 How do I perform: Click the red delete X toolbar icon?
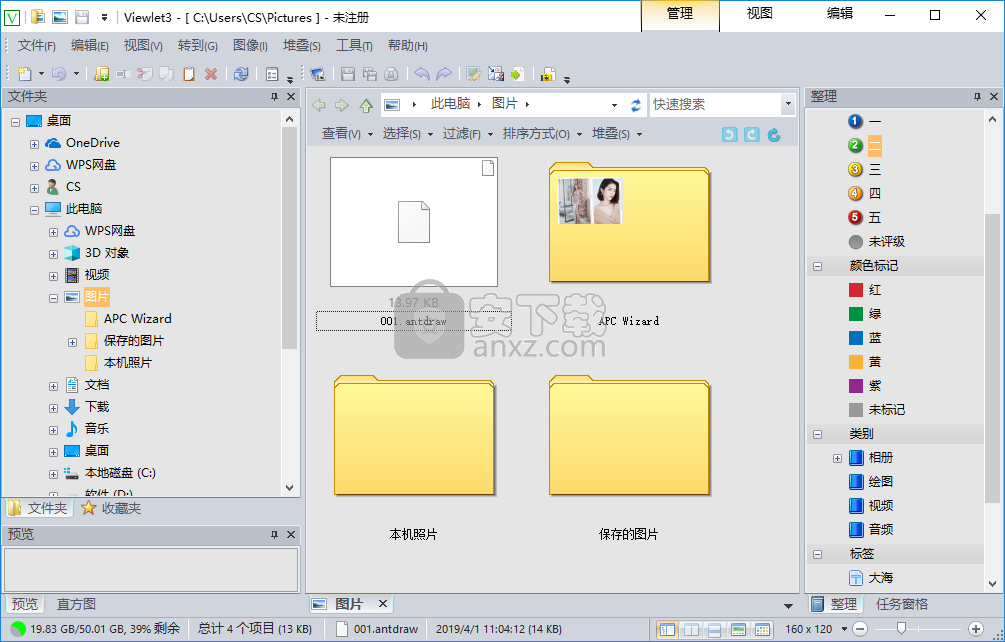pos(211,74)
